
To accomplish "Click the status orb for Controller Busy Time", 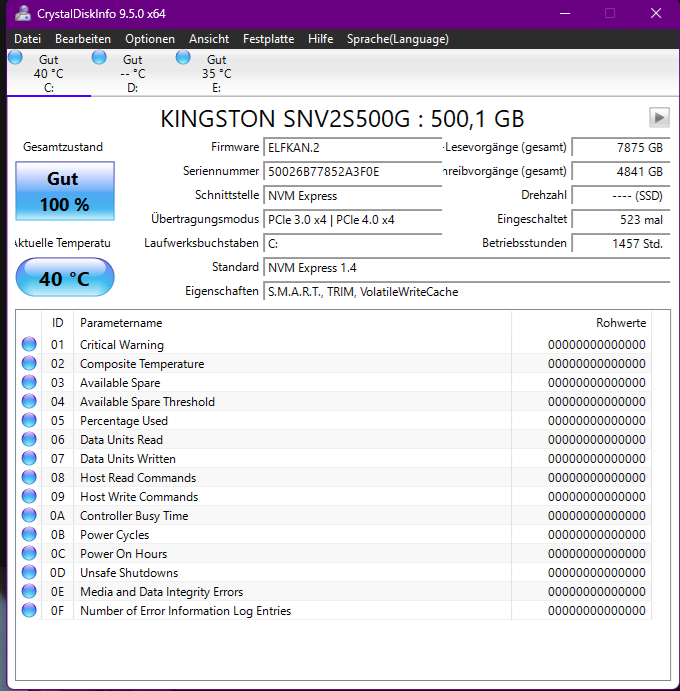I will (x=29, y=515).
